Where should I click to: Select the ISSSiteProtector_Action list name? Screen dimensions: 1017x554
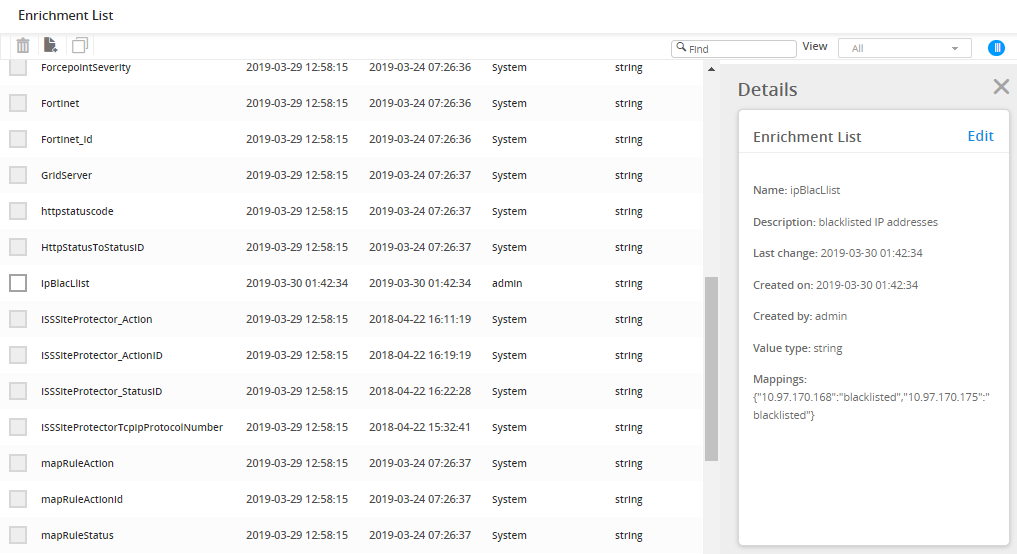point(97,319)
